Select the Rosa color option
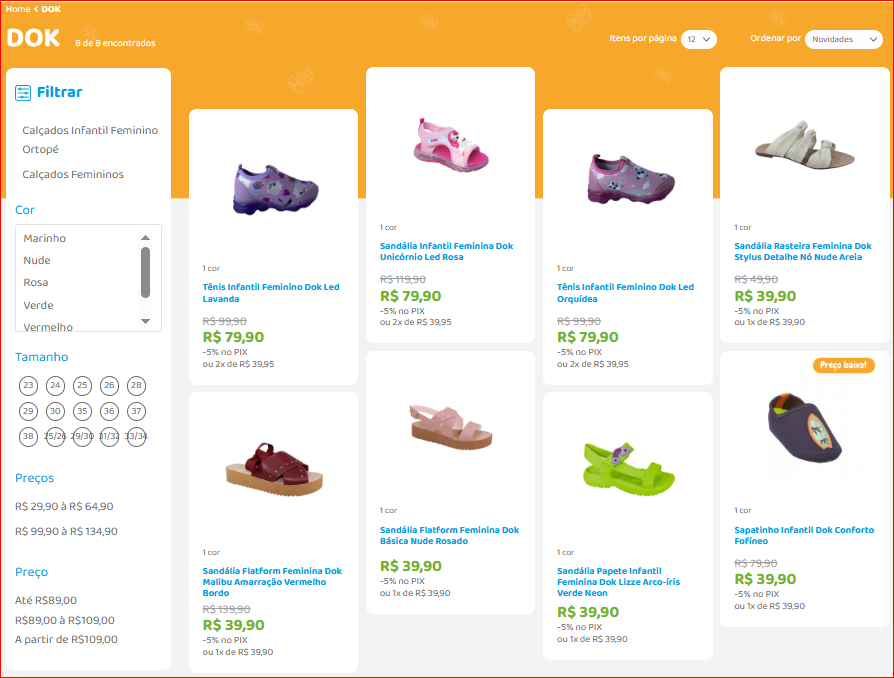 pos(37,283)
